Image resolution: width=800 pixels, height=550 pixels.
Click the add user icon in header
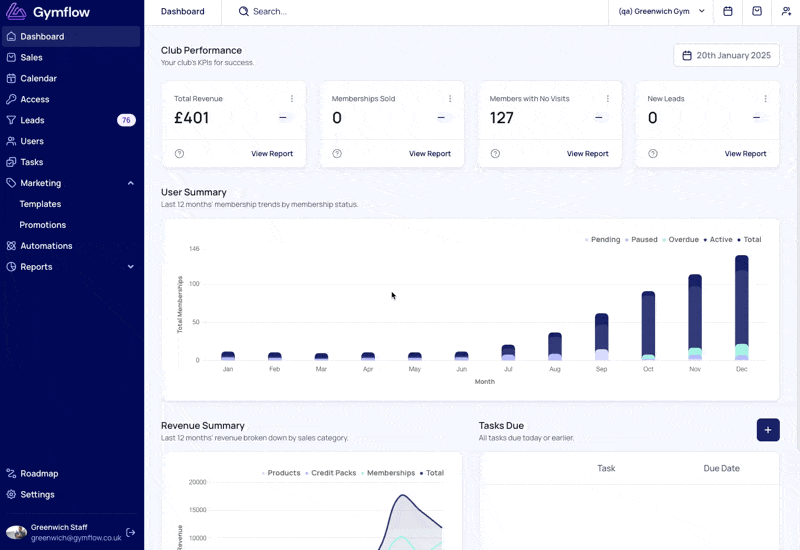[786, 12]
